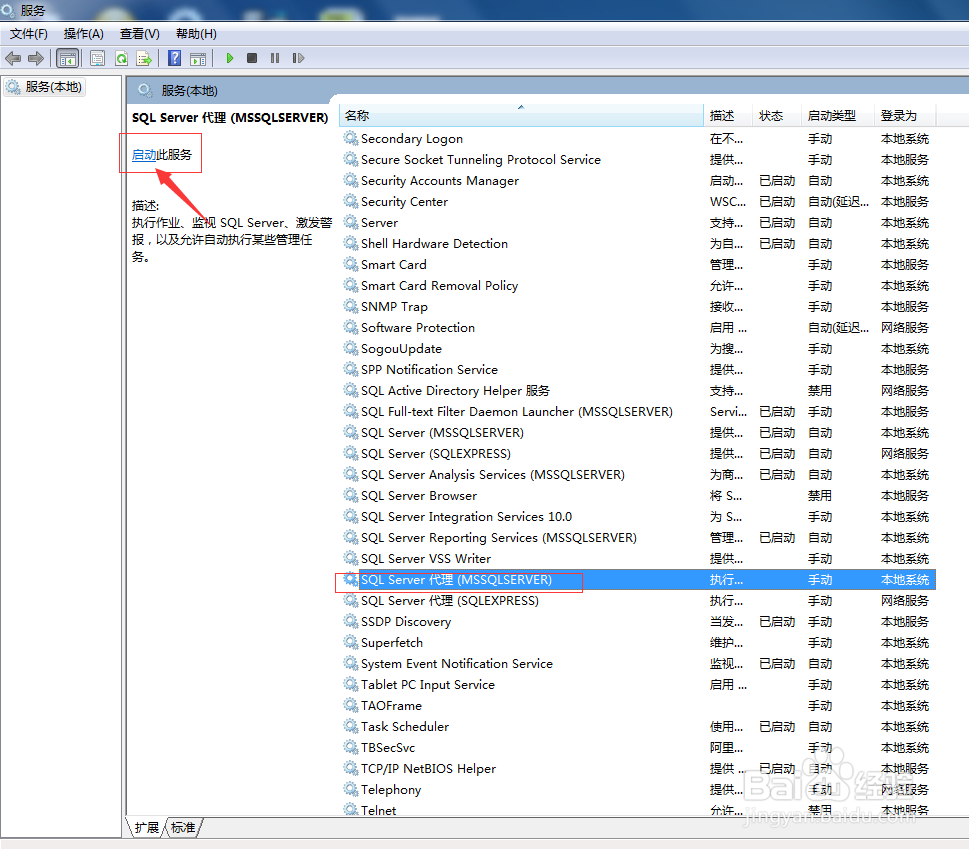Click the Stop Service square icon
969x849 pixels.
[x=252, y=58]
